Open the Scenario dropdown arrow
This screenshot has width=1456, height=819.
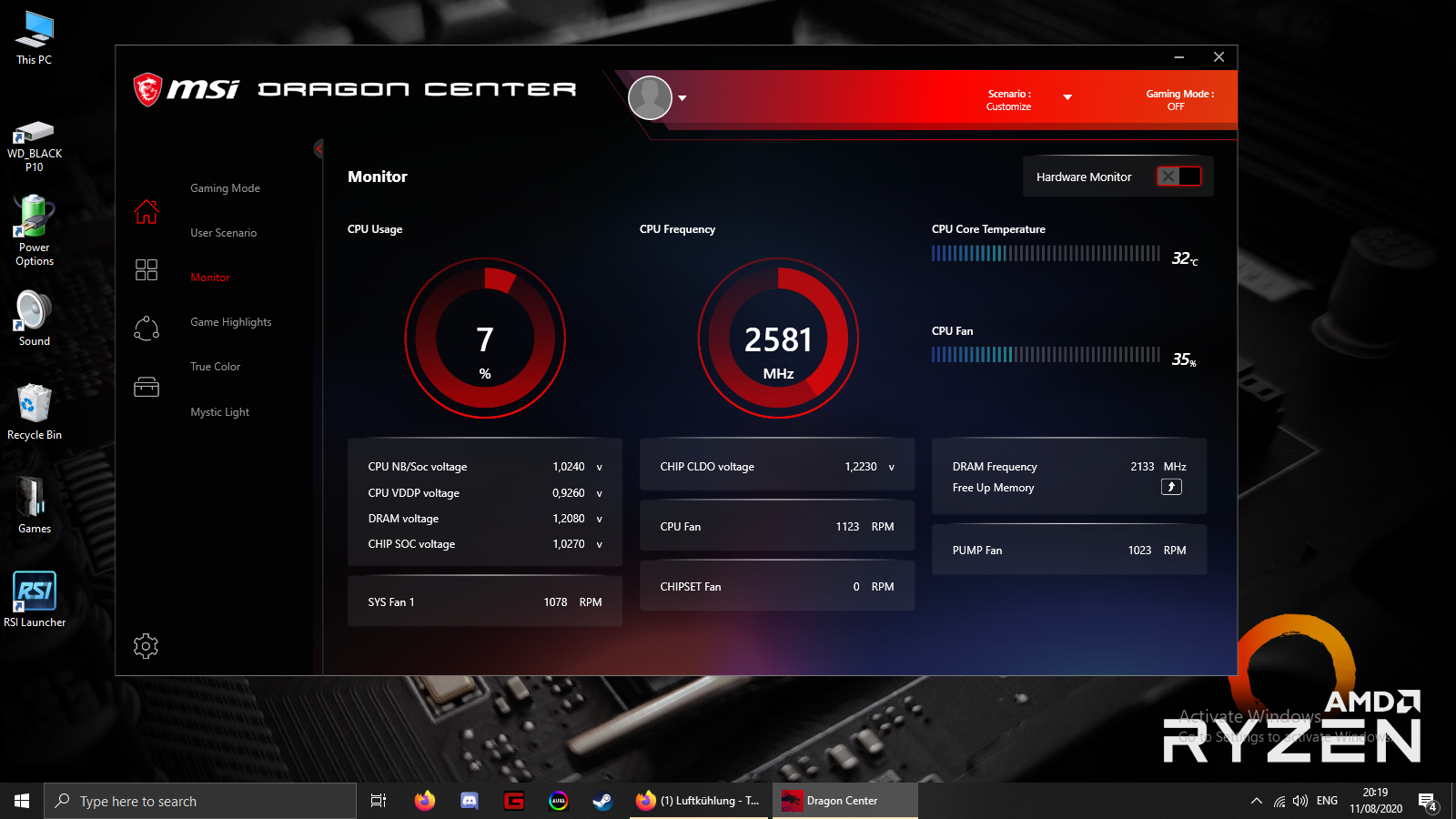pyautogui.click(x=1067, y=97)
